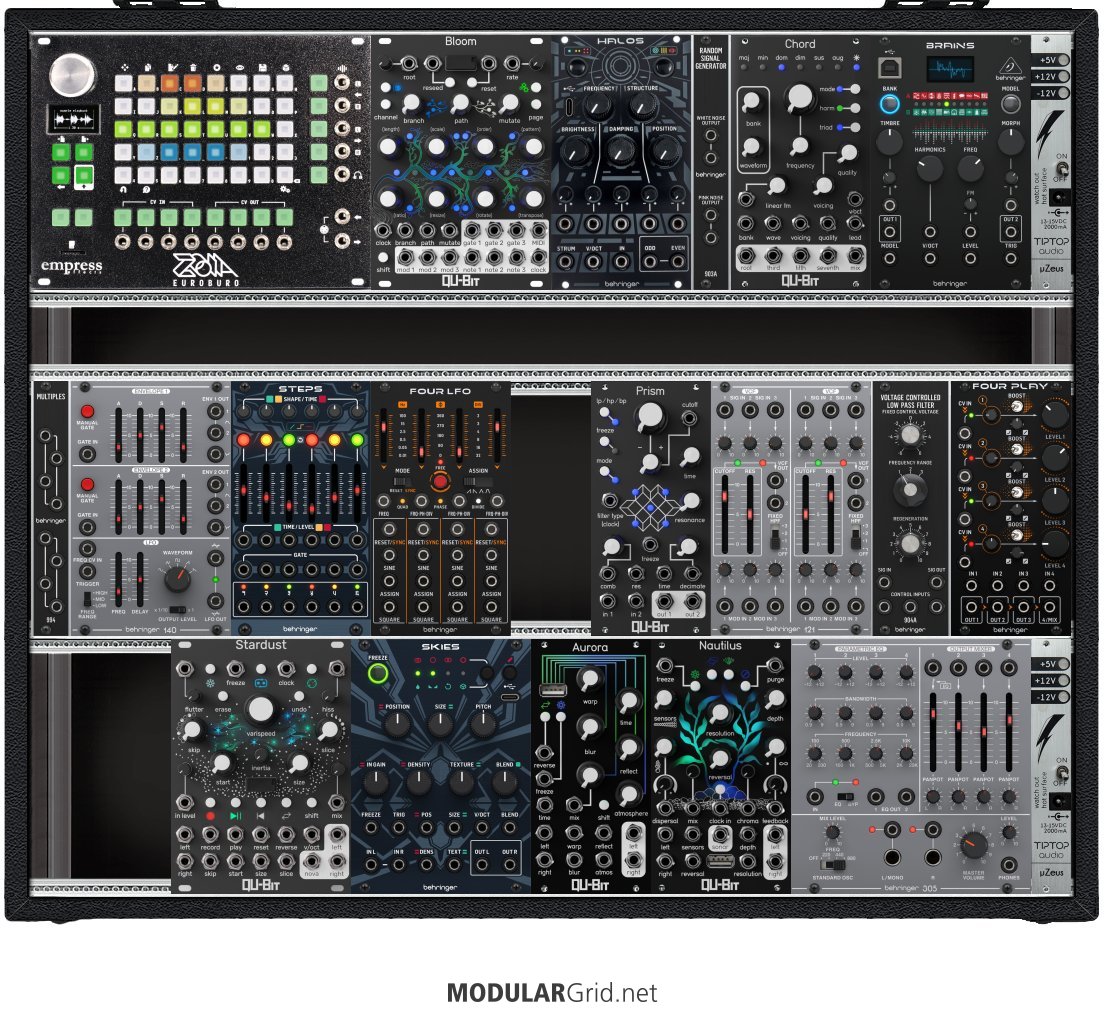Click the USB port icon on the Brains module
This screenshot has width=1106, height=1014.
[x=889, y=68]
